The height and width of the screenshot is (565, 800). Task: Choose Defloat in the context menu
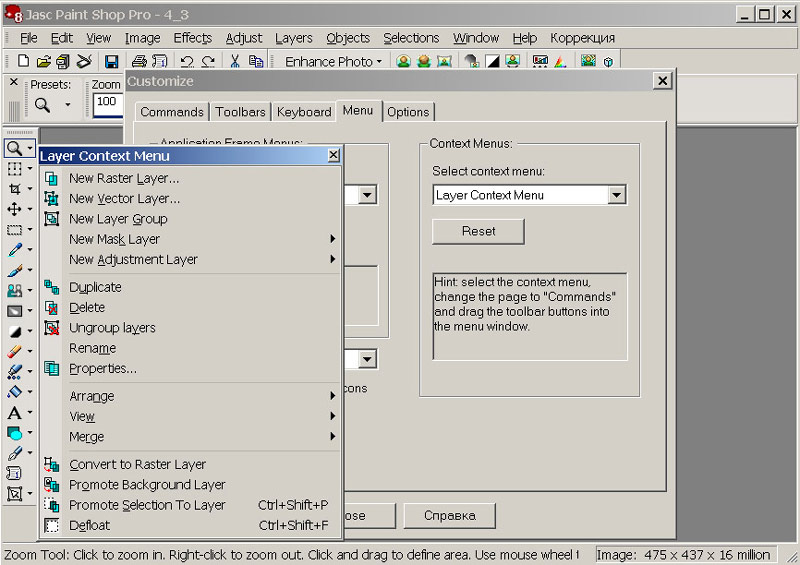[190, 525]
